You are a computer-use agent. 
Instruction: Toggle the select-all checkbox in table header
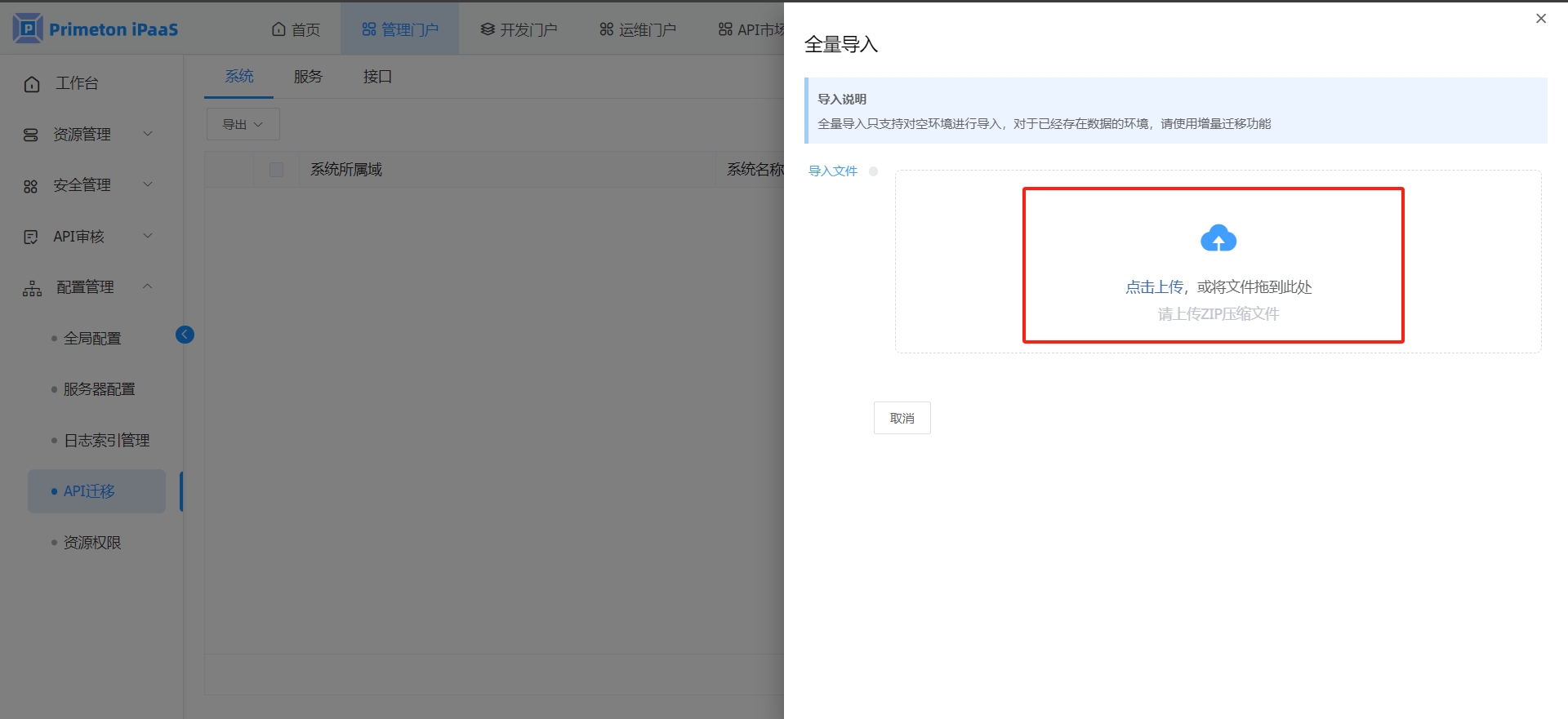pos(276,170)
